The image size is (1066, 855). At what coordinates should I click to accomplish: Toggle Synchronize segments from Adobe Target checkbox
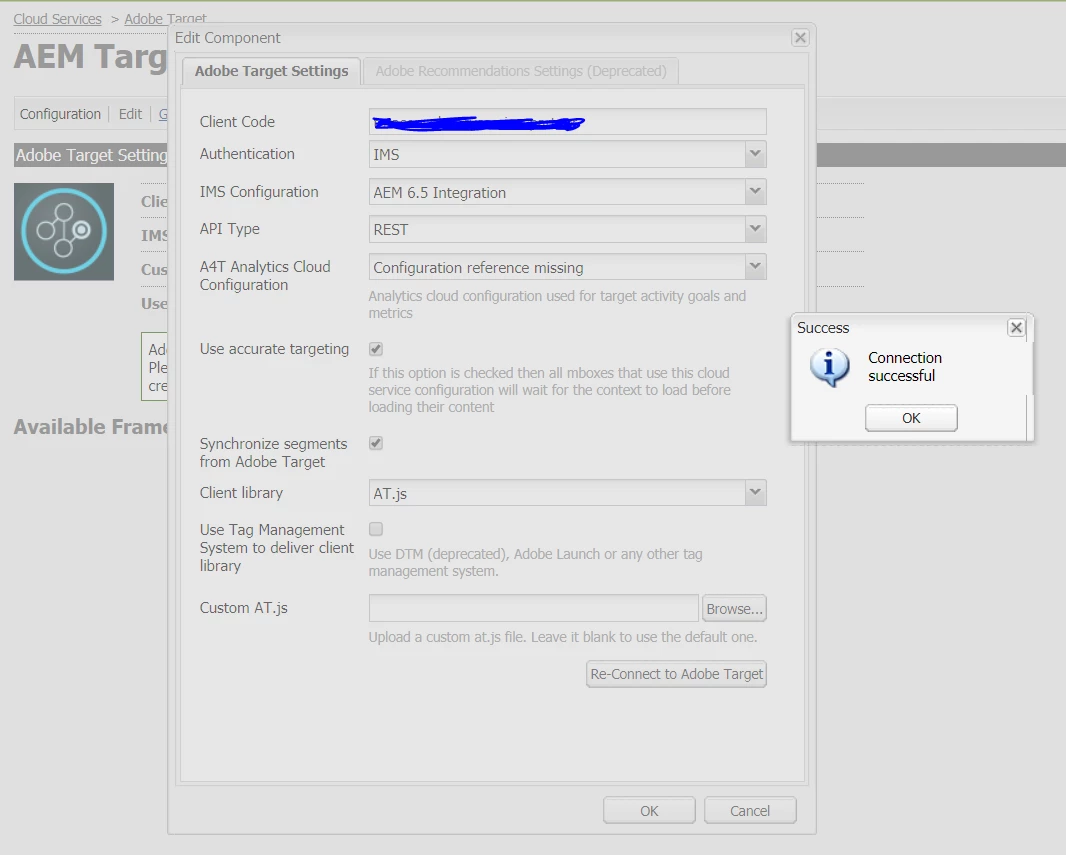(376, 443)
